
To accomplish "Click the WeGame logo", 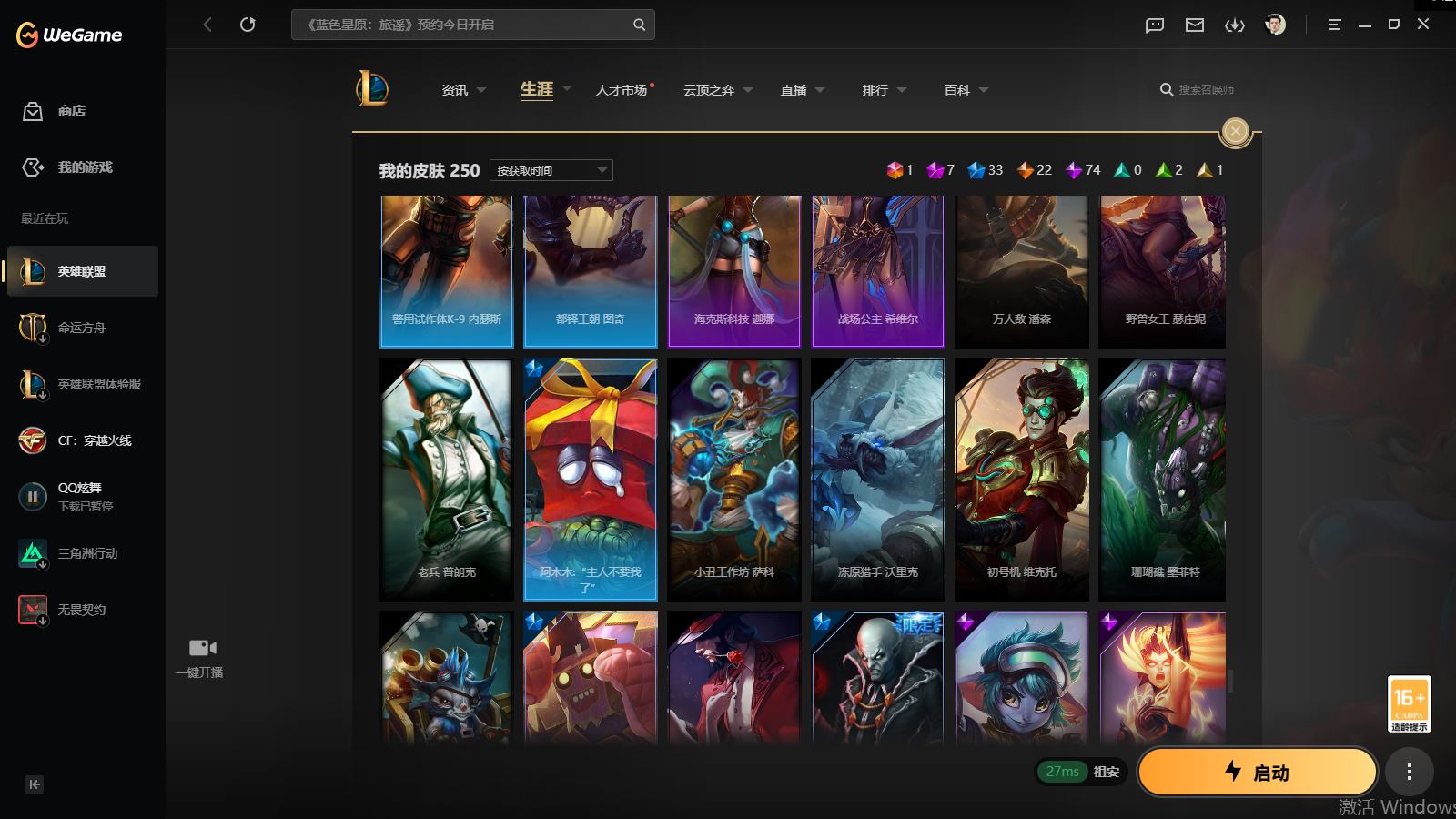I will pyautogui.click(x=69, y=35).
